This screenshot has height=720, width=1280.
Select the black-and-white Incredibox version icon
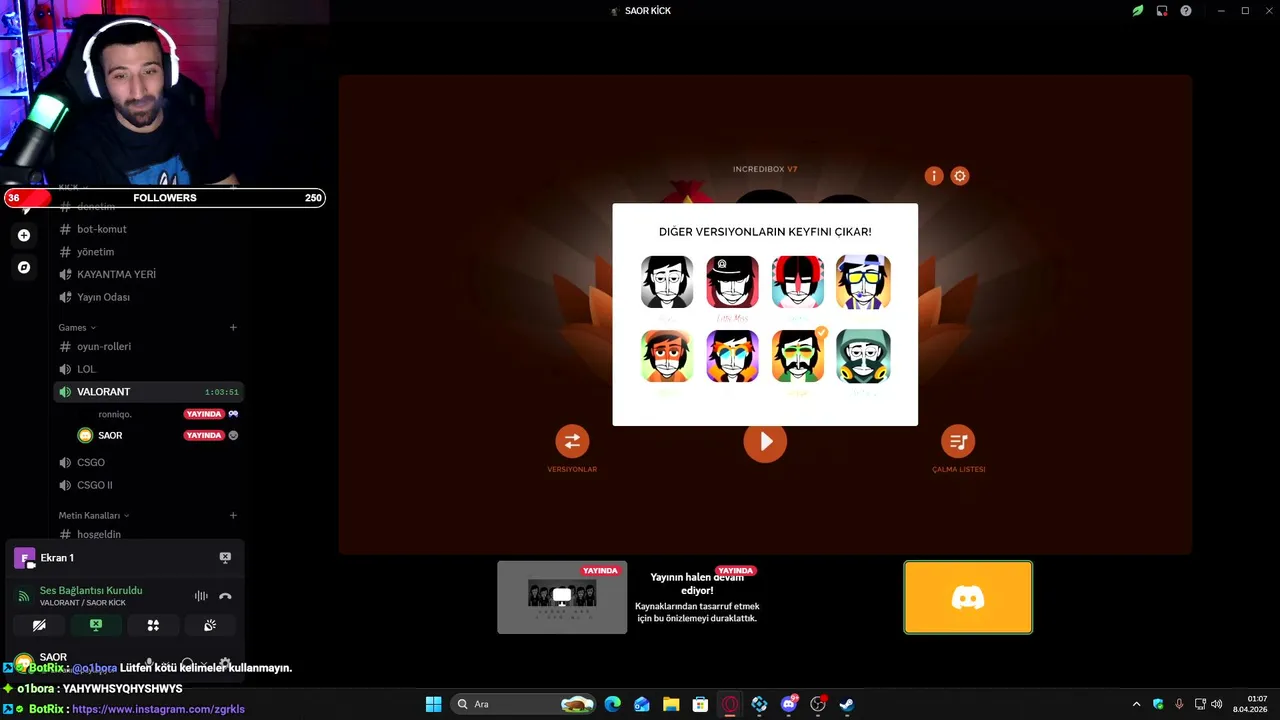pyautogui.click(x=667, y=282)
